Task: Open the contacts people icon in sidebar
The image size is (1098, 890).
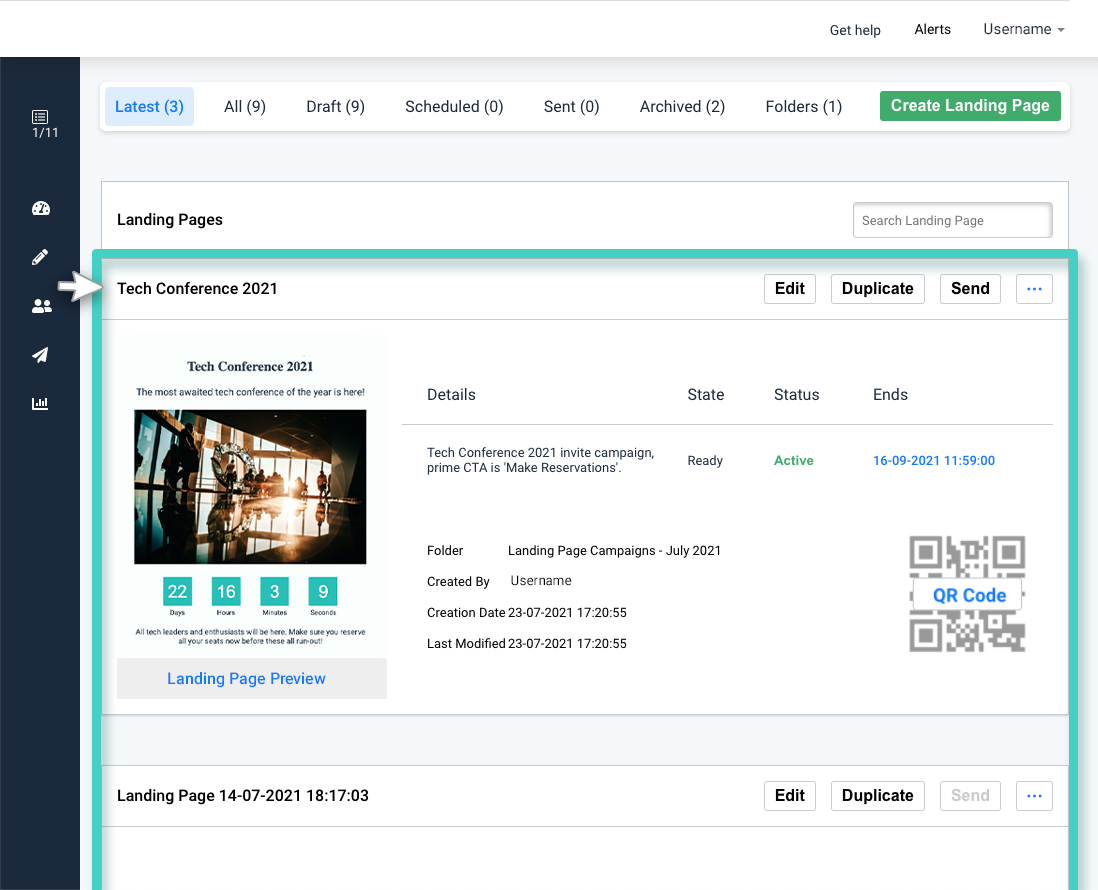Action: (41, 306)
